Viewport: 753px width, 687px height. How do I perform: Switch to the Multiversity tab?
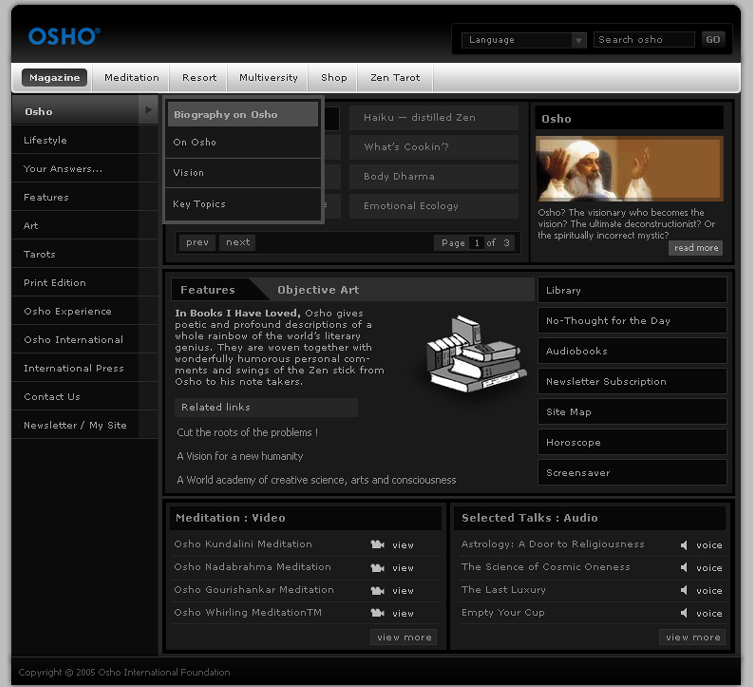pyautogui.click(x=268, y=77)
